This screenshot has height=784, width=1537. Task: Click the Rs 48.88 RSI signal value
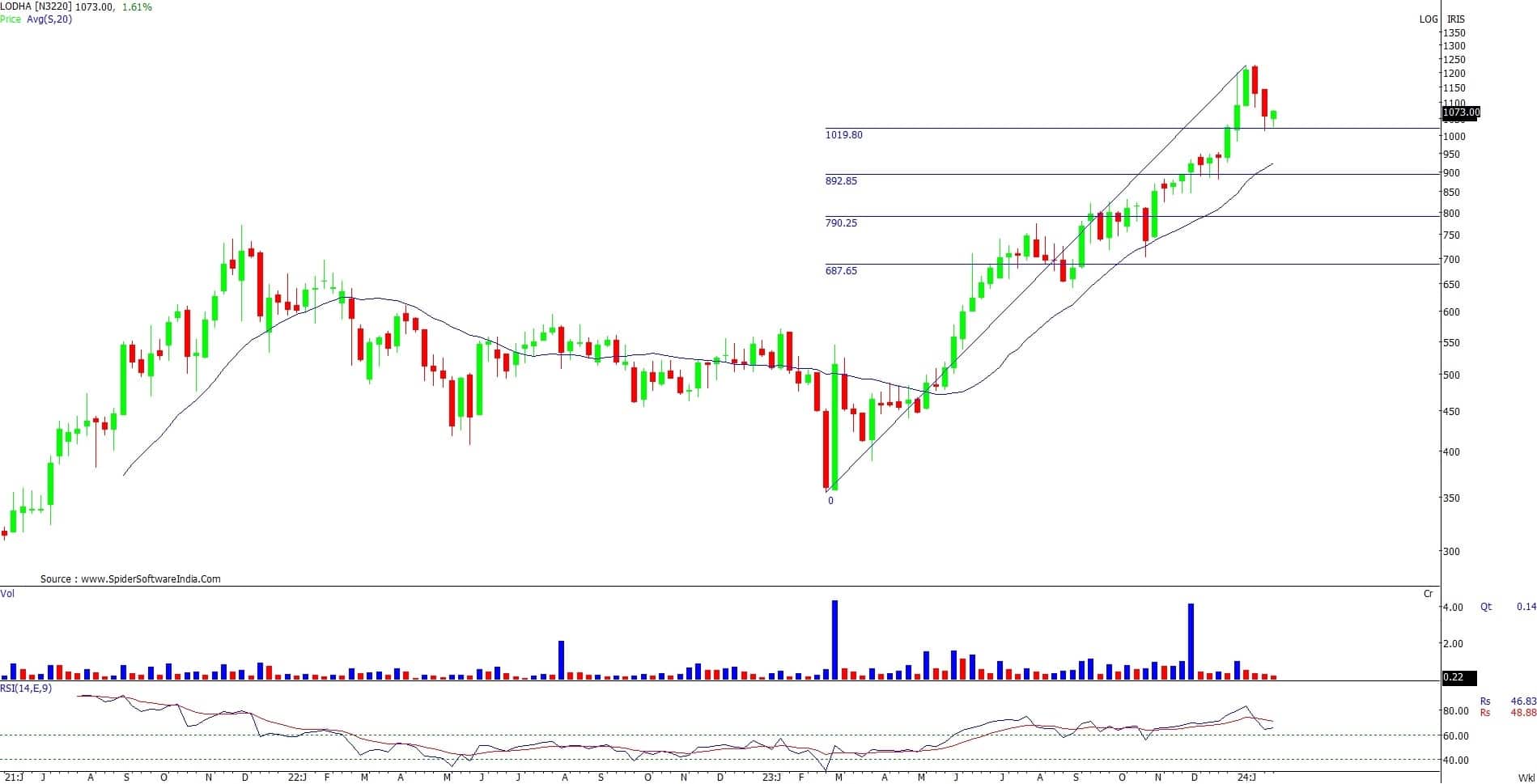1508,713
